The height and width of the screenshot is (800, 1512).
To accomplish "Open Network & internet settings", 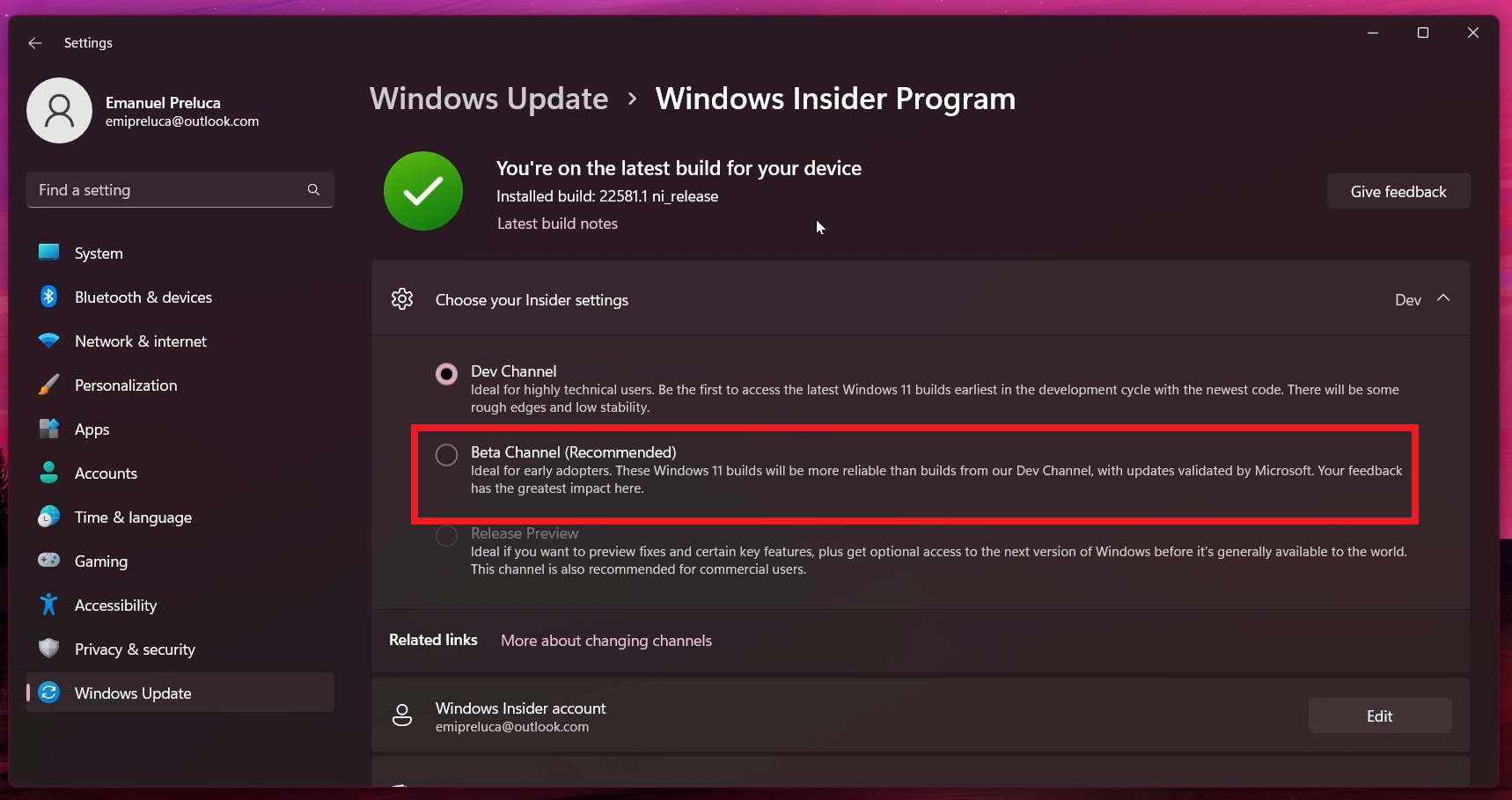I will point(48,341).
